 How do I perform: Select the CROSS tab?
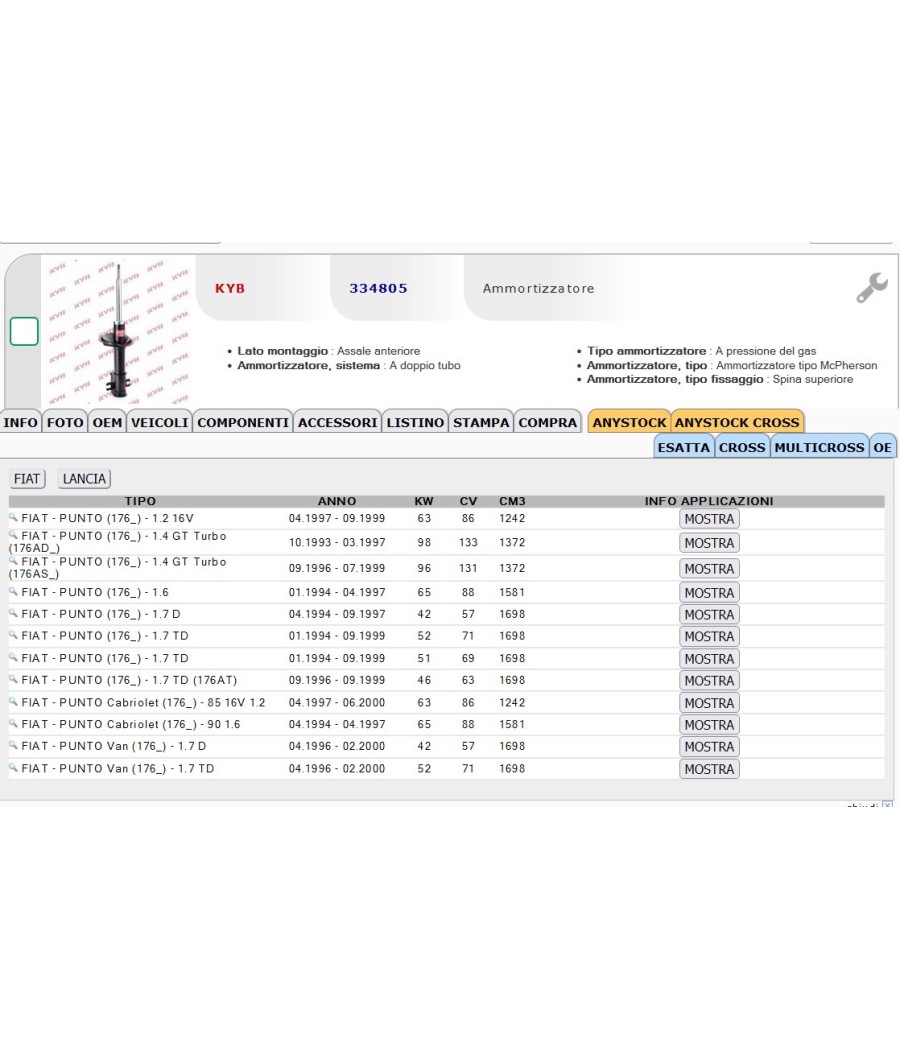(x=742, y=447)
